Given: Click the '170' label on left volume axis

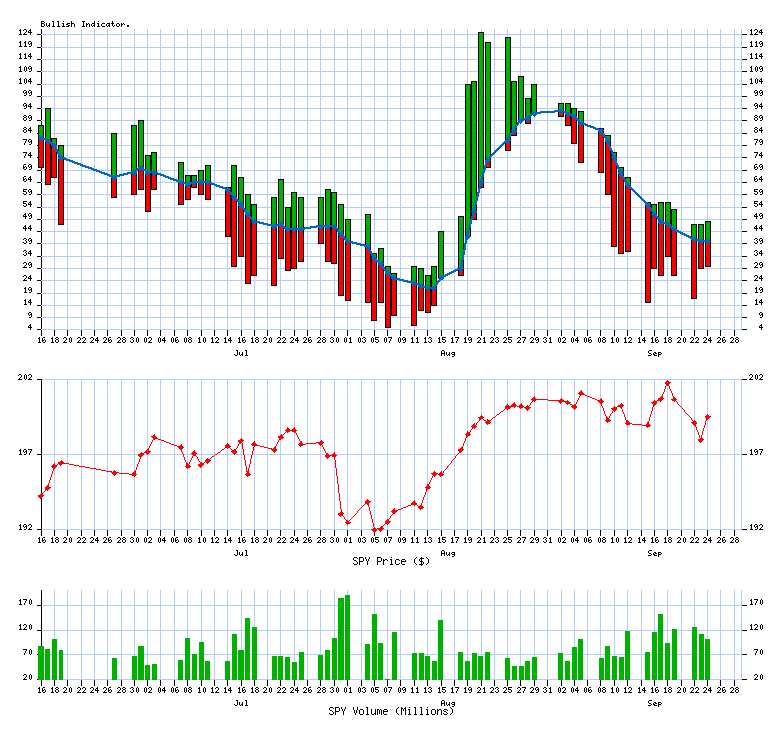Looking at the screenshot, I should click(27, 605).
